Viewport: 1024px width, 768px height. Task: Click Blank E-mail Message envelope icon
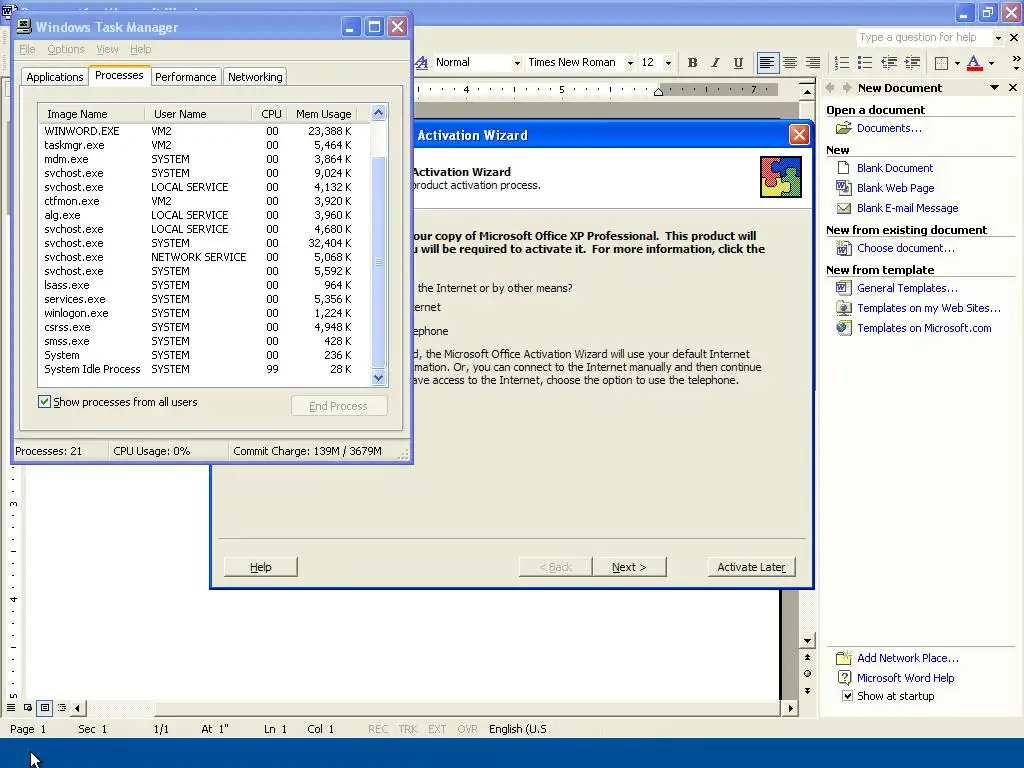(x=843, y=208)
